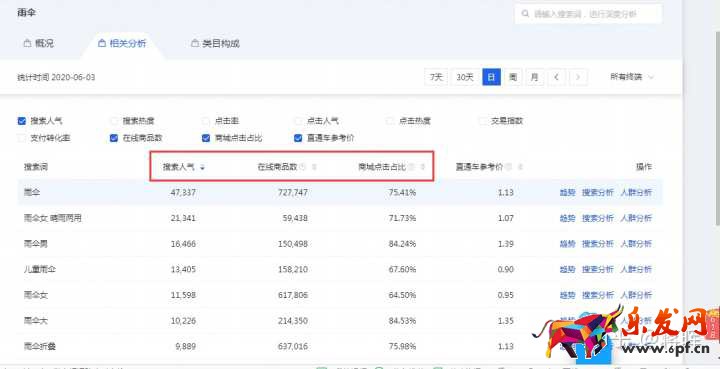Go to previous date arrow
Viewport: 720px width, 369px height.
click(556, 77)
